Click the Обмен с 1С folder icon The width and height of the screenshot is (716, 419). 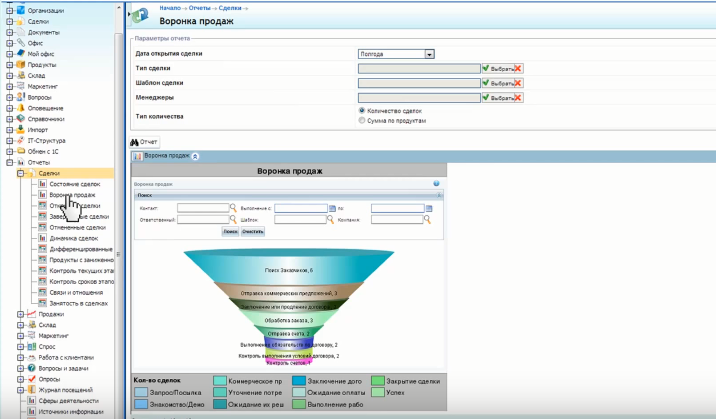click(21, 151)
